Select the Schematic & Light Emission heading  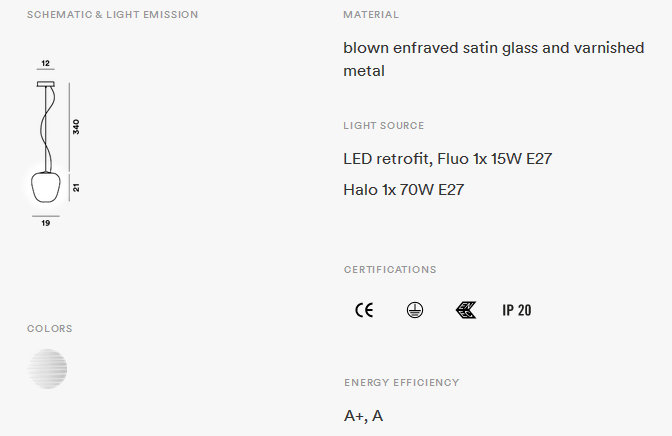point(113,15)
